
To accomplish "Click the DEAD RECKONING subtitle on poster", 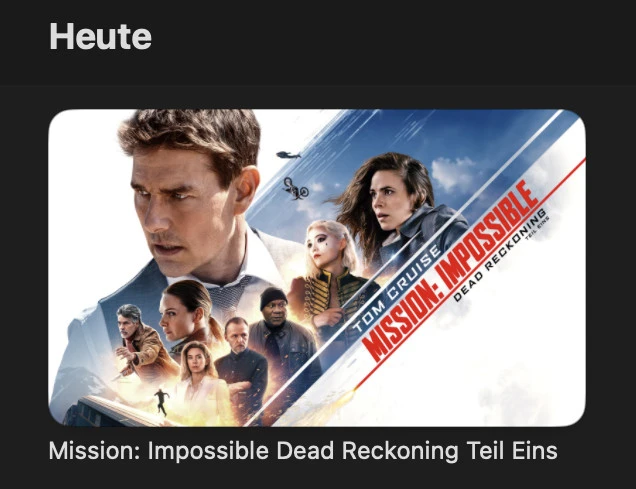I will pos(500,255).
